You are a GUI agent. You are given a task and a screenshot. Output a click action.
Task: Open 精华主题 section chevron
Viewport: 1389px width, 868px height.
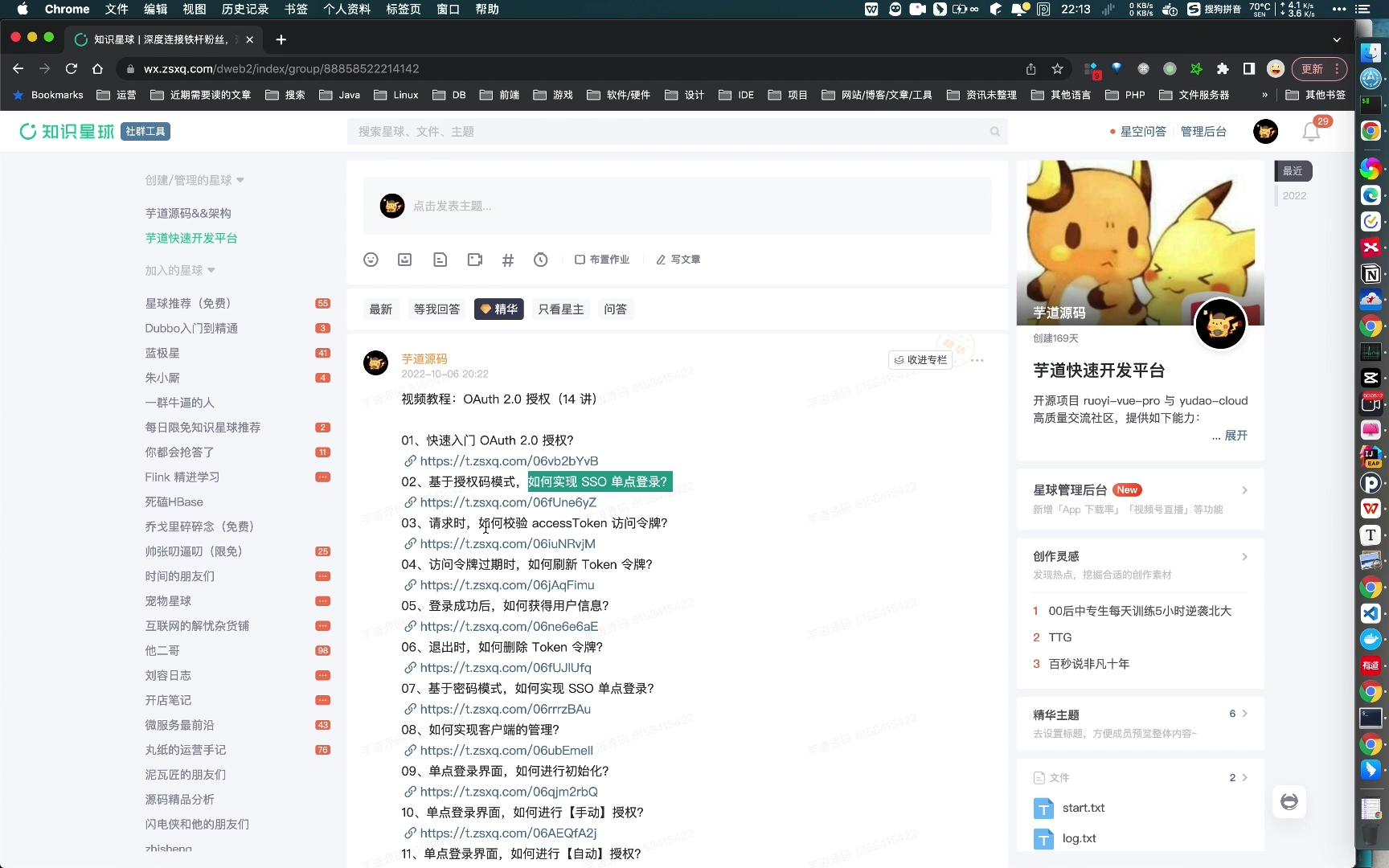coord(1244,714)
